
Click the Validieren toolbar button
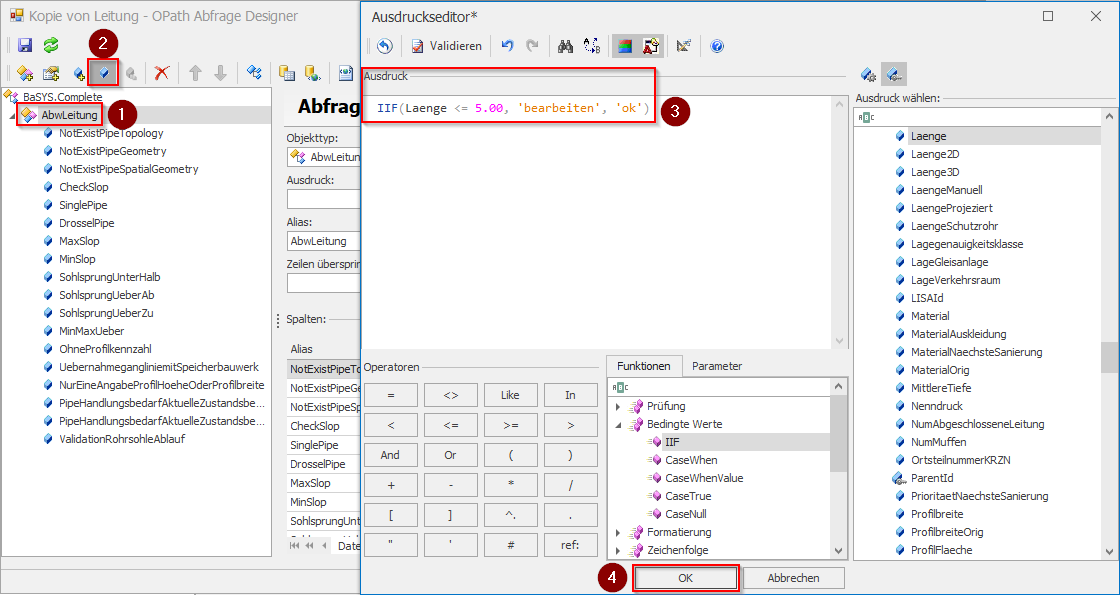coord(446,46)
